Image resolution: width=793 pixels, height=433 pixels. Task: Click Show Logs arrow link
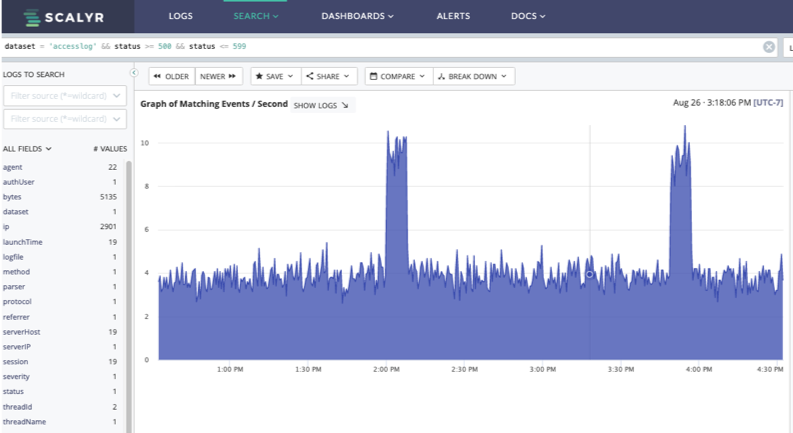(x=321, y=105)
